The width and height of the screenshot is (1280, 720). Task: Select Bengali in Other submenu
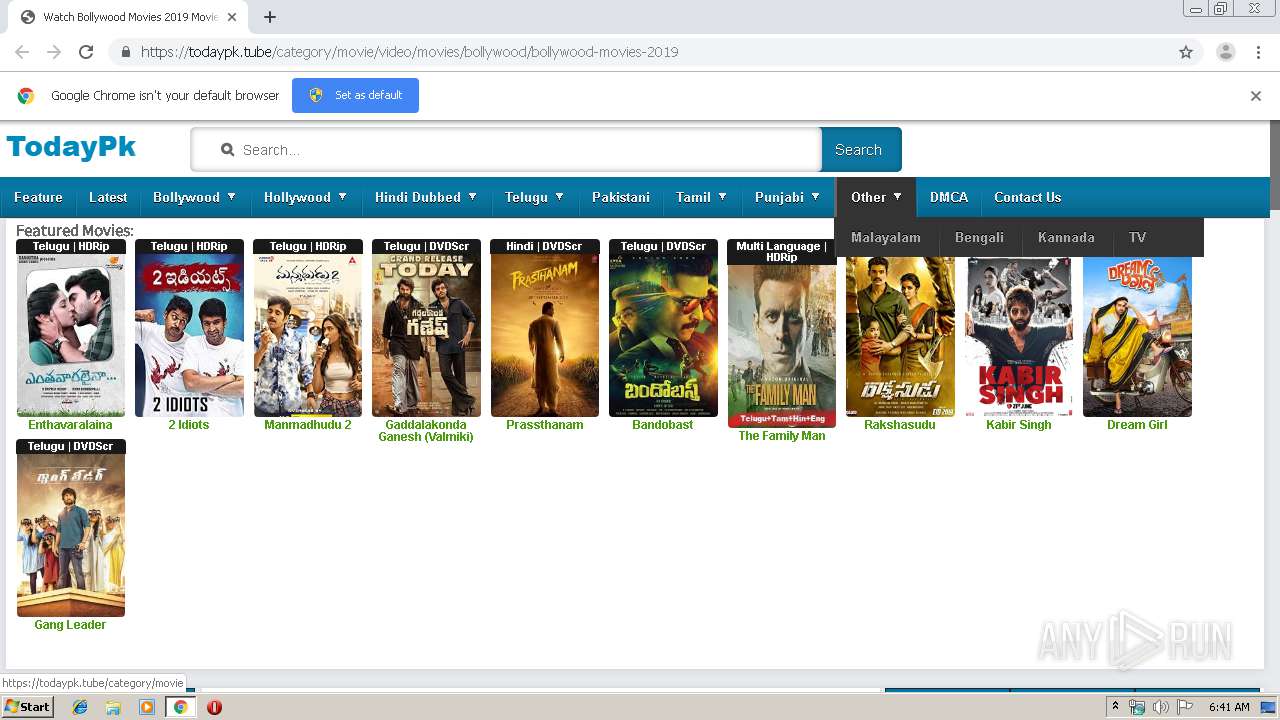click(x=979, y=237)
